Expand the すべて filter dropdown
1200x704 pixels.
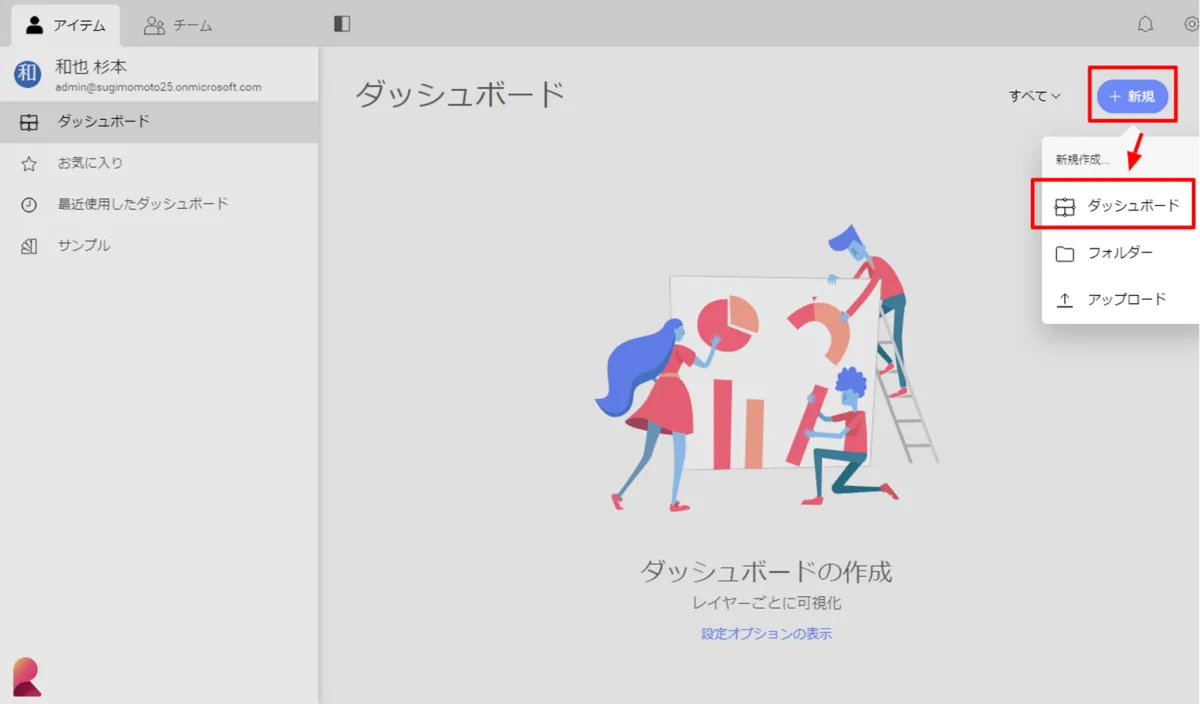click(1034, 96)
